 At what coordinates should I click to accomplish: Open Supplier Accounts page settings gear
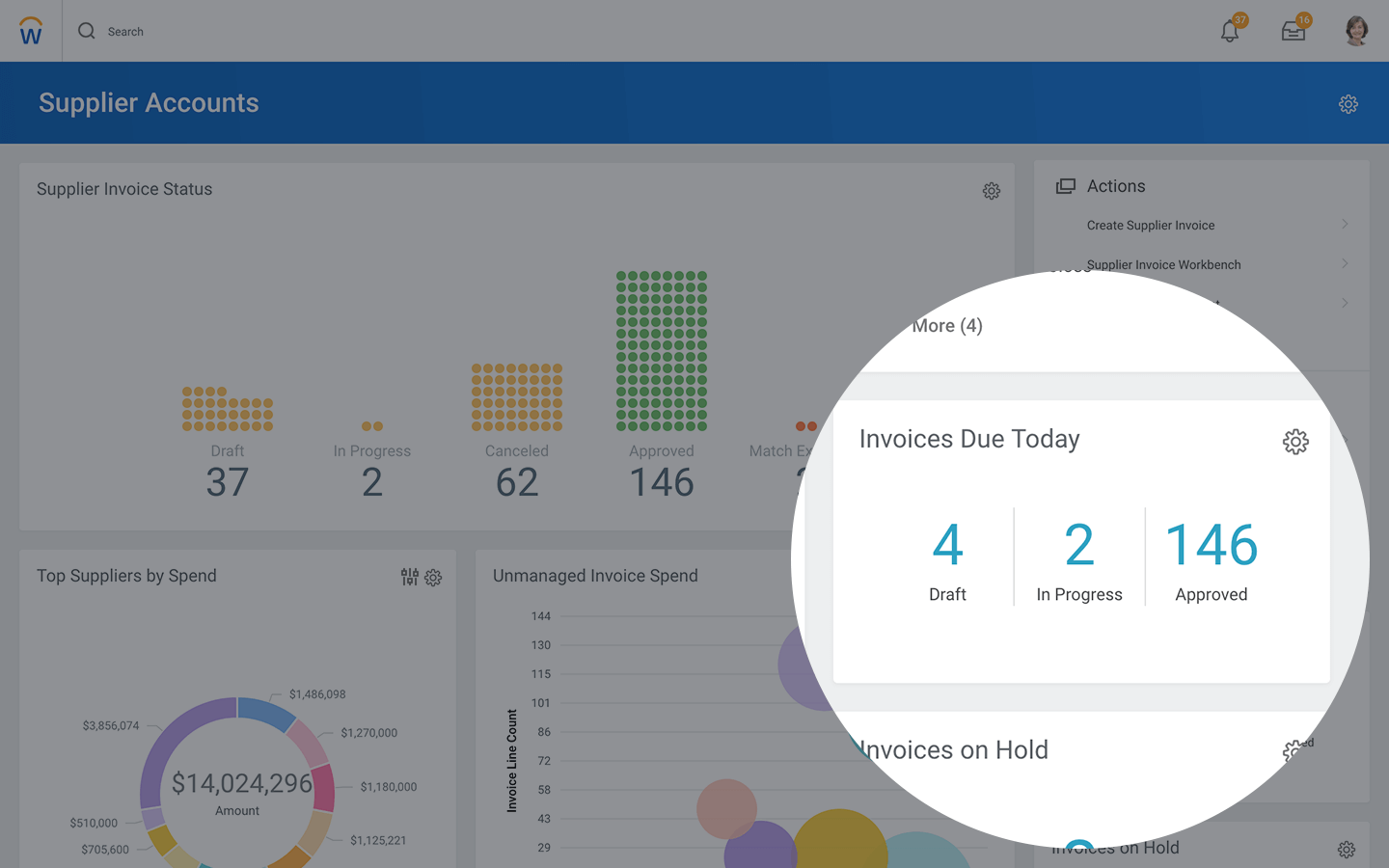pyautogui.click(x=1348, y=104)
